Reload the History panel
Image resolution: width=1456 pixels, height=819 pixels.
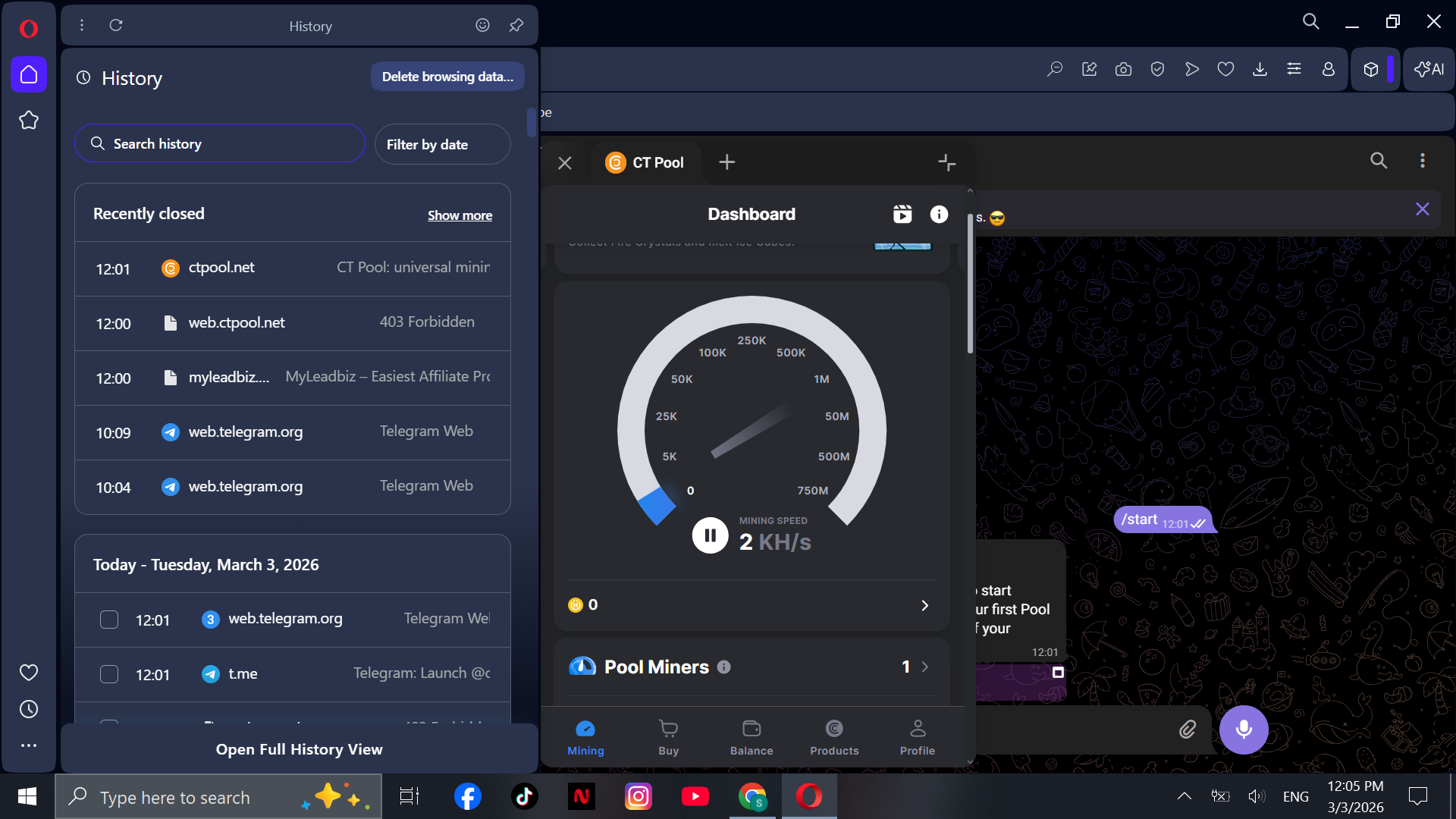point(116,25)
